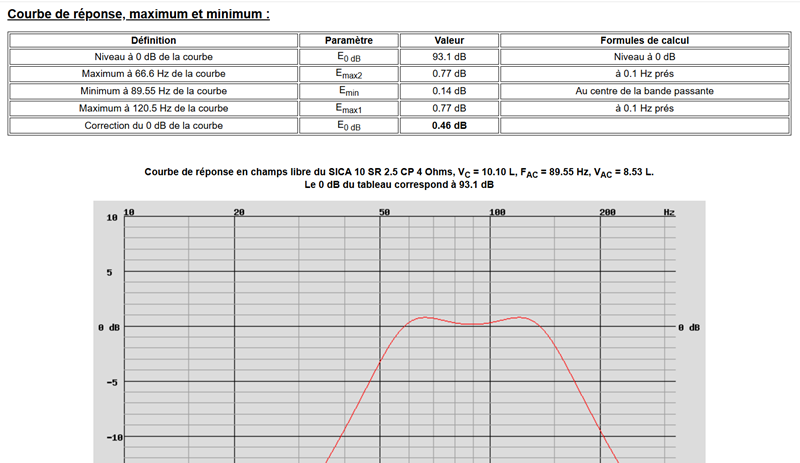Select the 'Formules de calcul' column header
This screenshot has height=463, width=800.
tap(645, 40)
